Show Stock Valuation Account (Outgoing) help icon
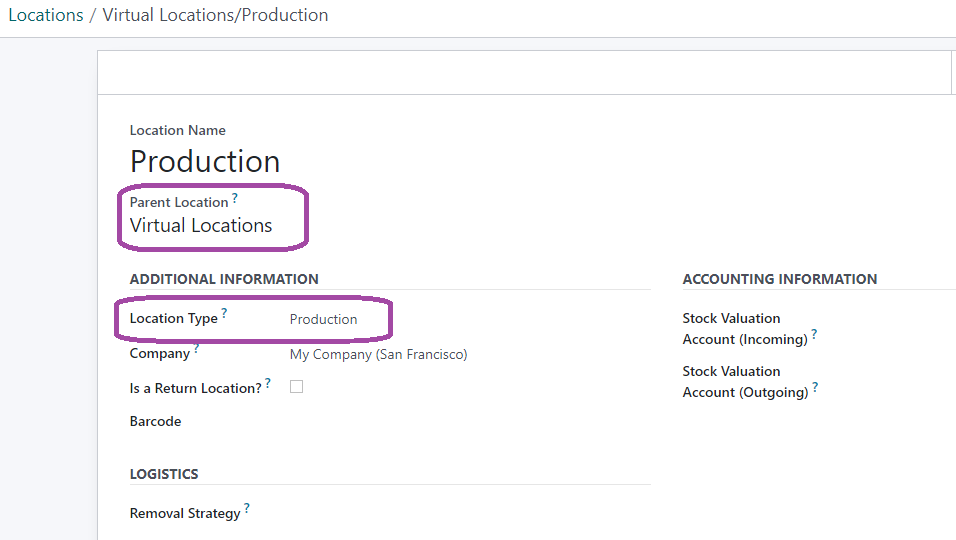This screenshot has height=540, width=956. (815, 387)
